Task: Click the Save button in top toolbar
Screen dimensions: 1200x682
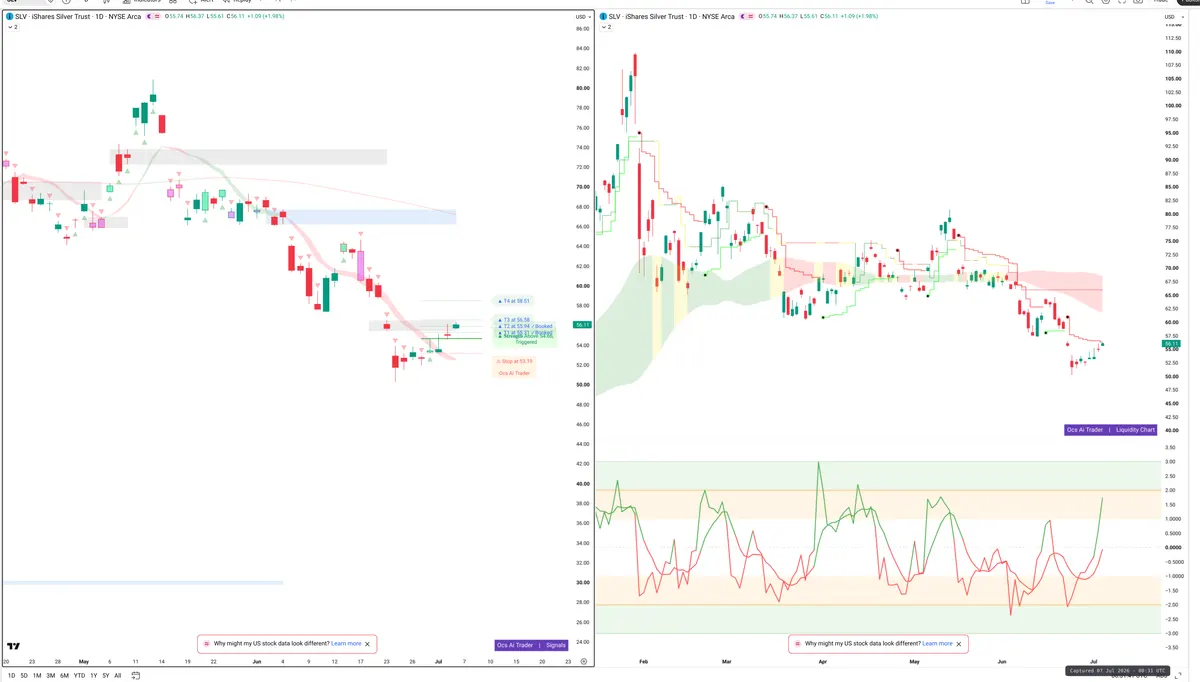Action: tap(1050, 3)
